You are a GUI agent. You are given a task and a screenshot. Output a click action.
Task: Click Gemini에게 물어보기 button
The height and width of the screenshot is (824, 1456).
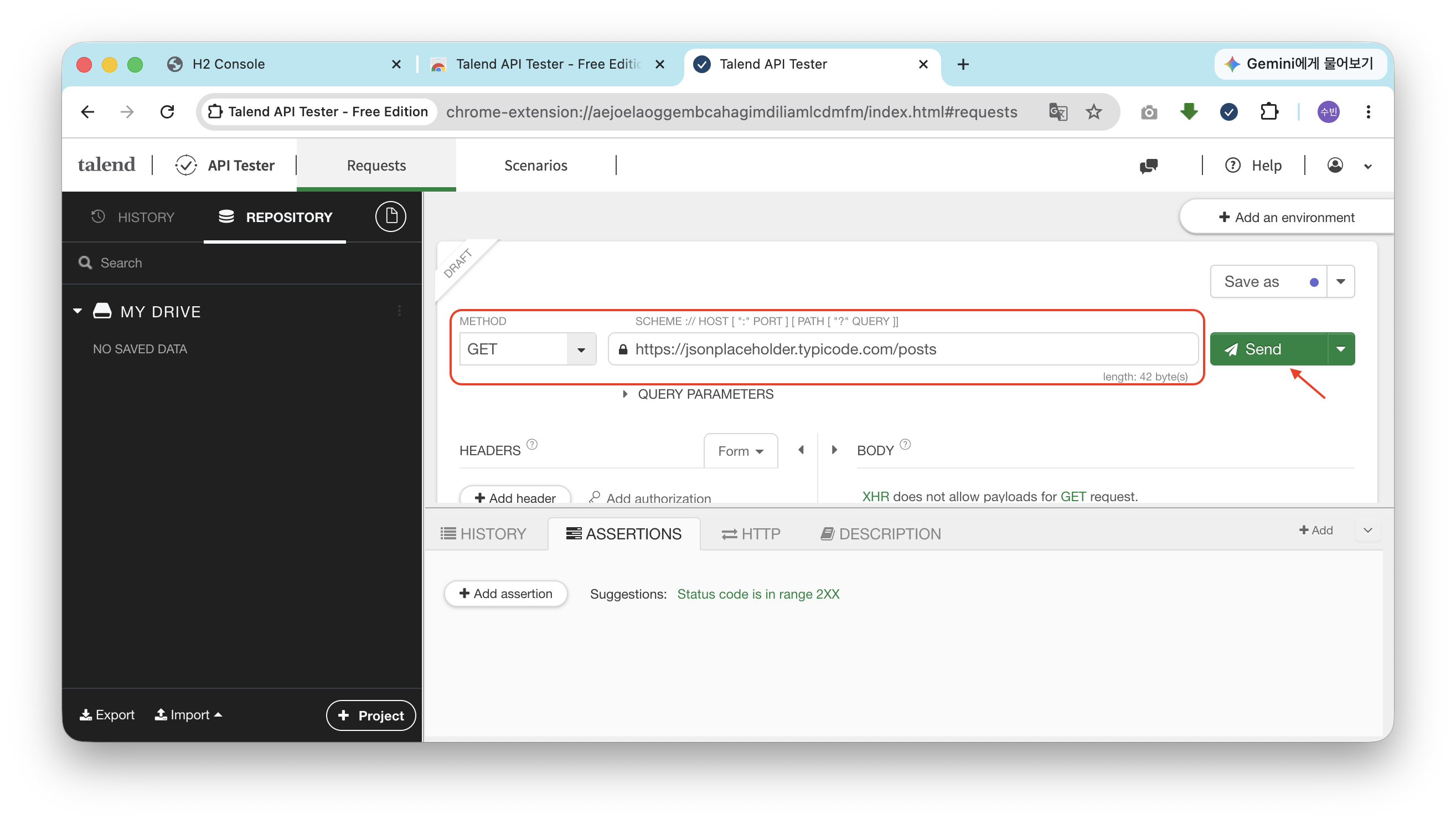point(1300,64)
